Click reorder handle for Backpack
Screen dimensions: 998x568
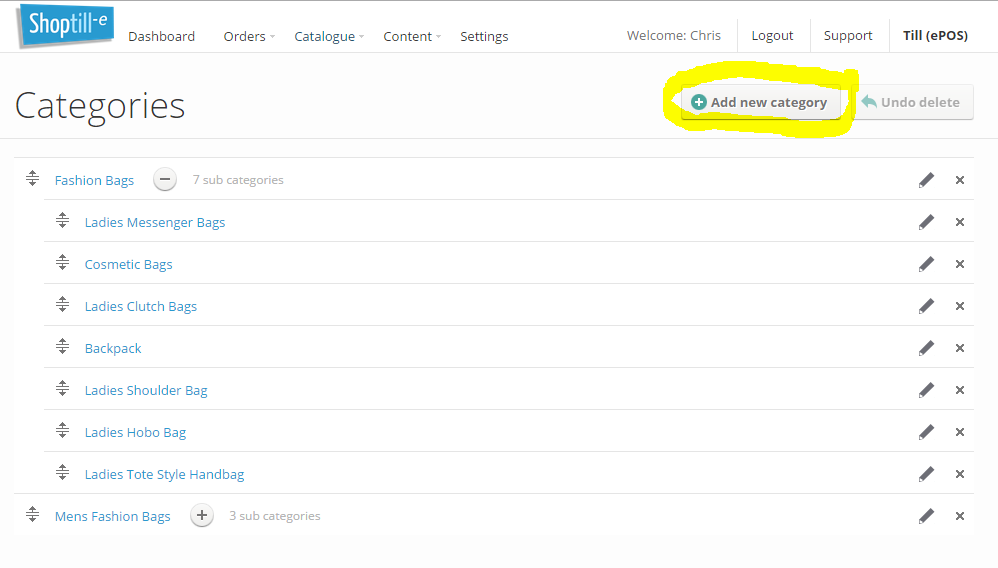62,346
